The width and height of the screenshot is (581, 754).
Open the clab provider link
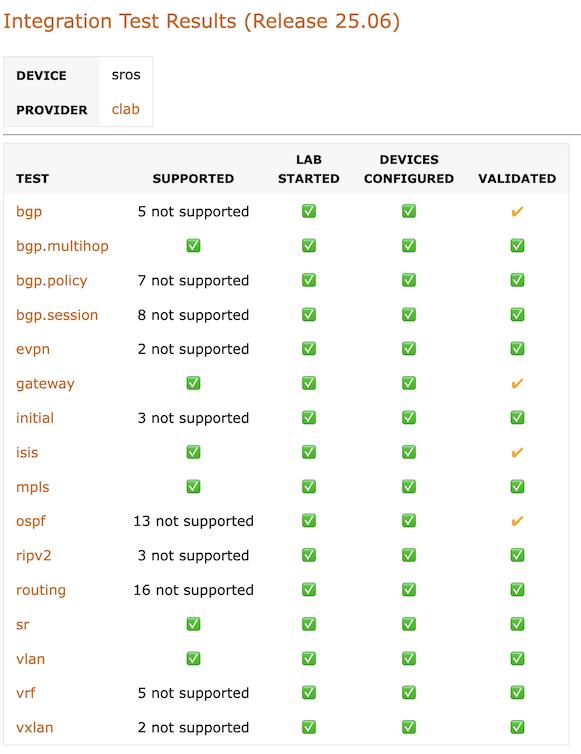[x=126, y=109]
